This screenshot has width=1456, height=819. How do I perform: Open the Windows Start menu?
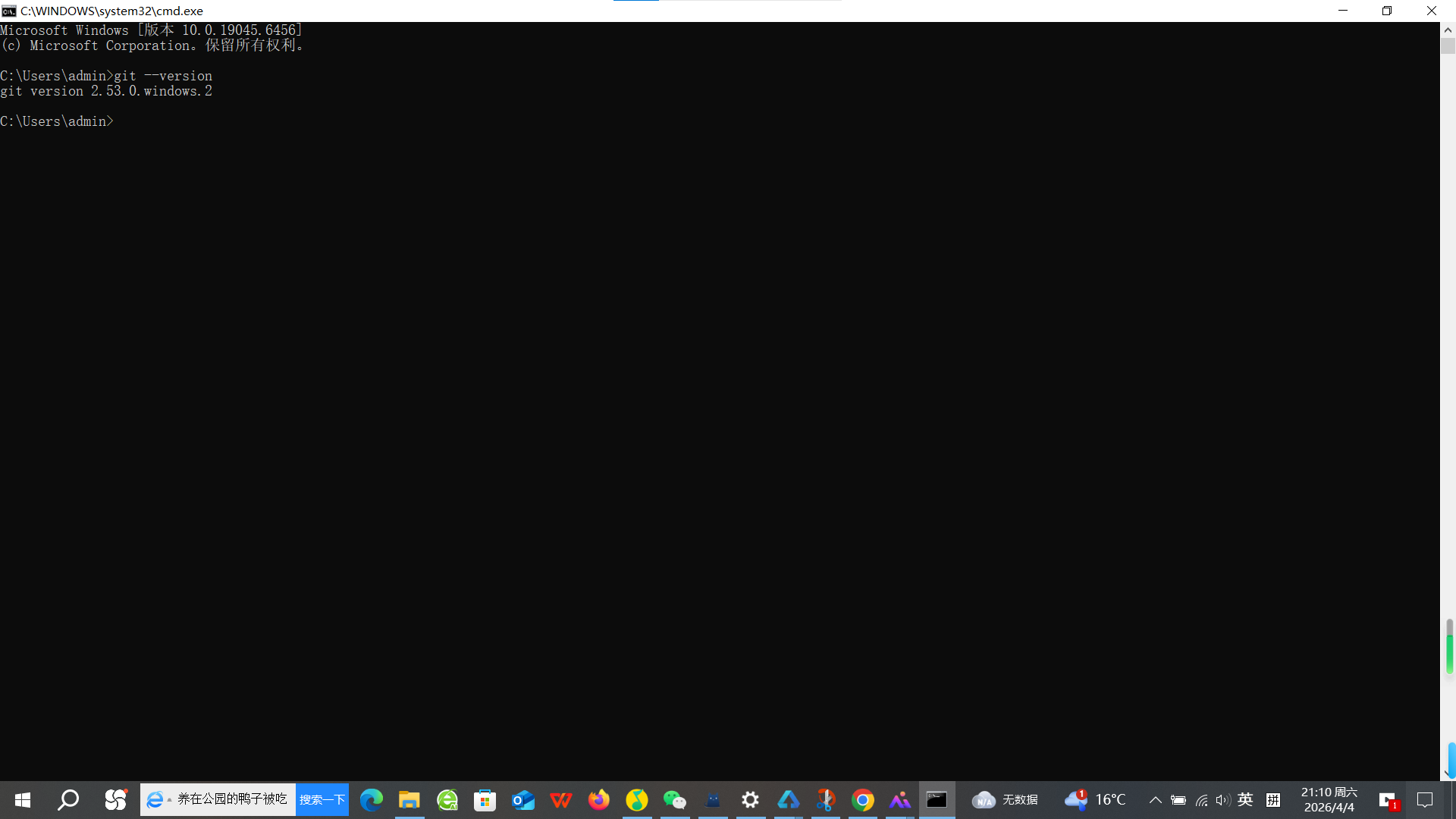pos(23,800)
